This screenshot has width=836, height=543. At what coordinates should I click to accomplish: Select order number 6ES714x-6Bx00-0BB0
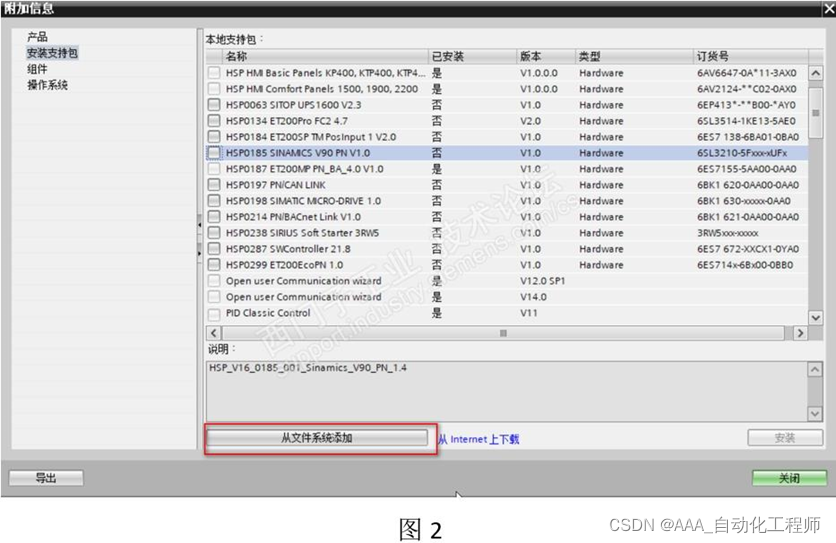click(745, 265)
